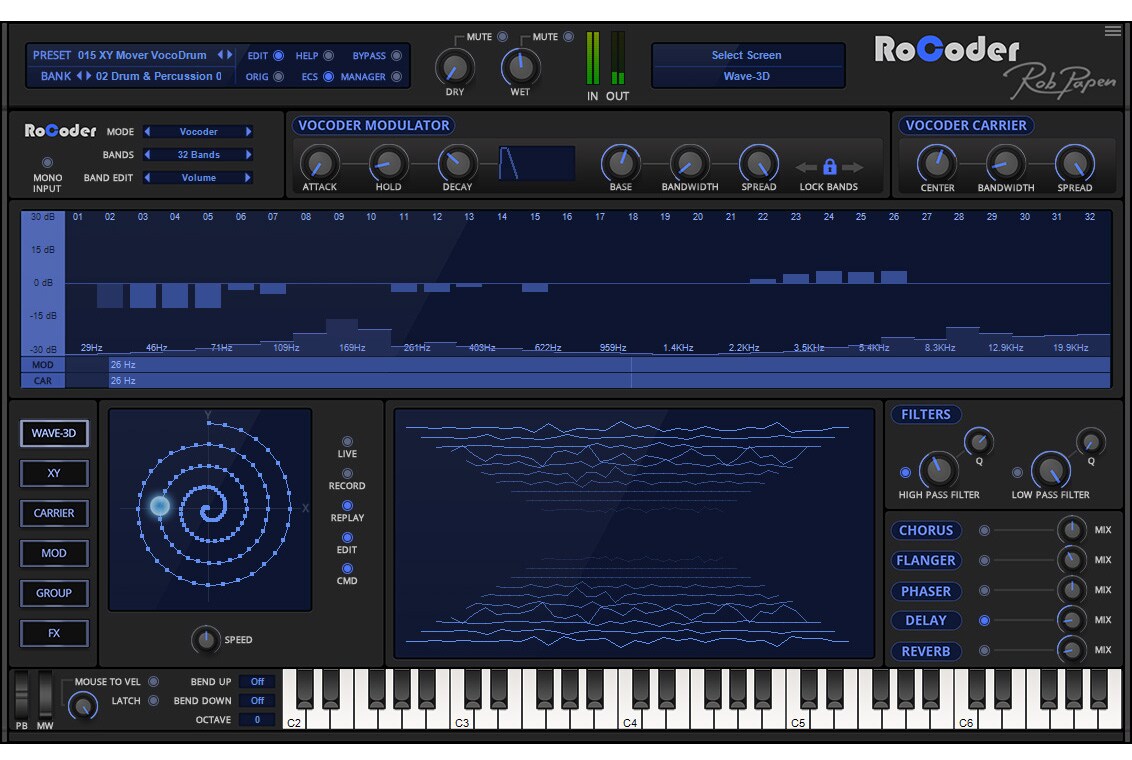Click the PHASER effect button
The image size is (1132, 760).
coord(926,591)
